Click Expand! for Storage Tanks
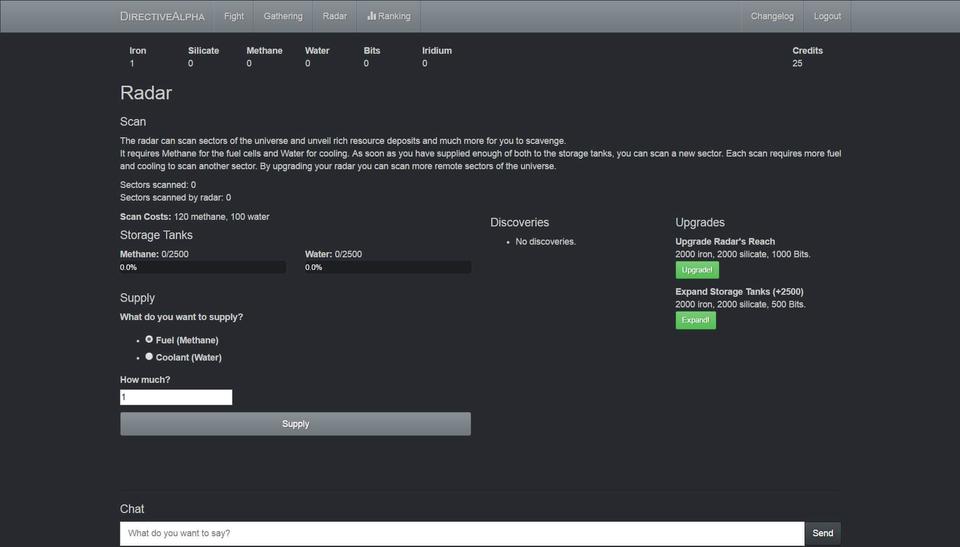This screenshot has width=960, height=547. (x=695, y=320)
